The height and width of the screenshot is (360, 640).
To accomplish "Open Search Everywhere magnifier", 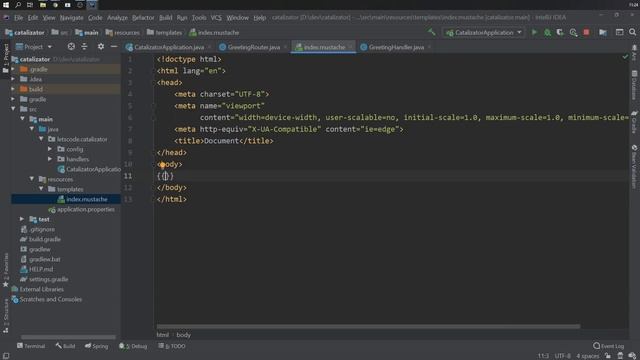I will pos(632,32).
